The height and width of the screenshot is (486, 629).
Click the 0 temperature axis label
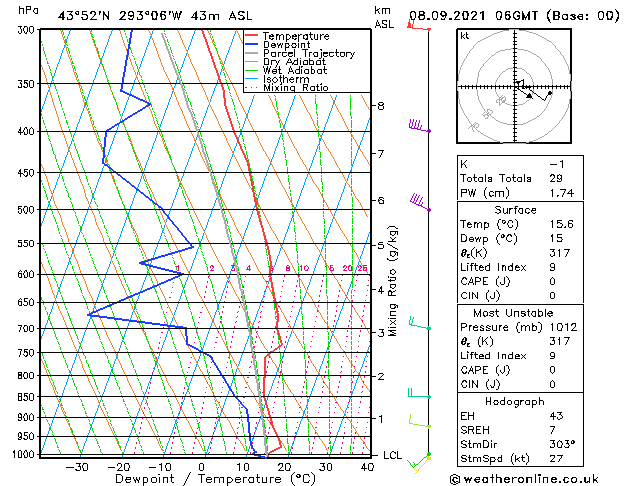(x=201, y=467)
